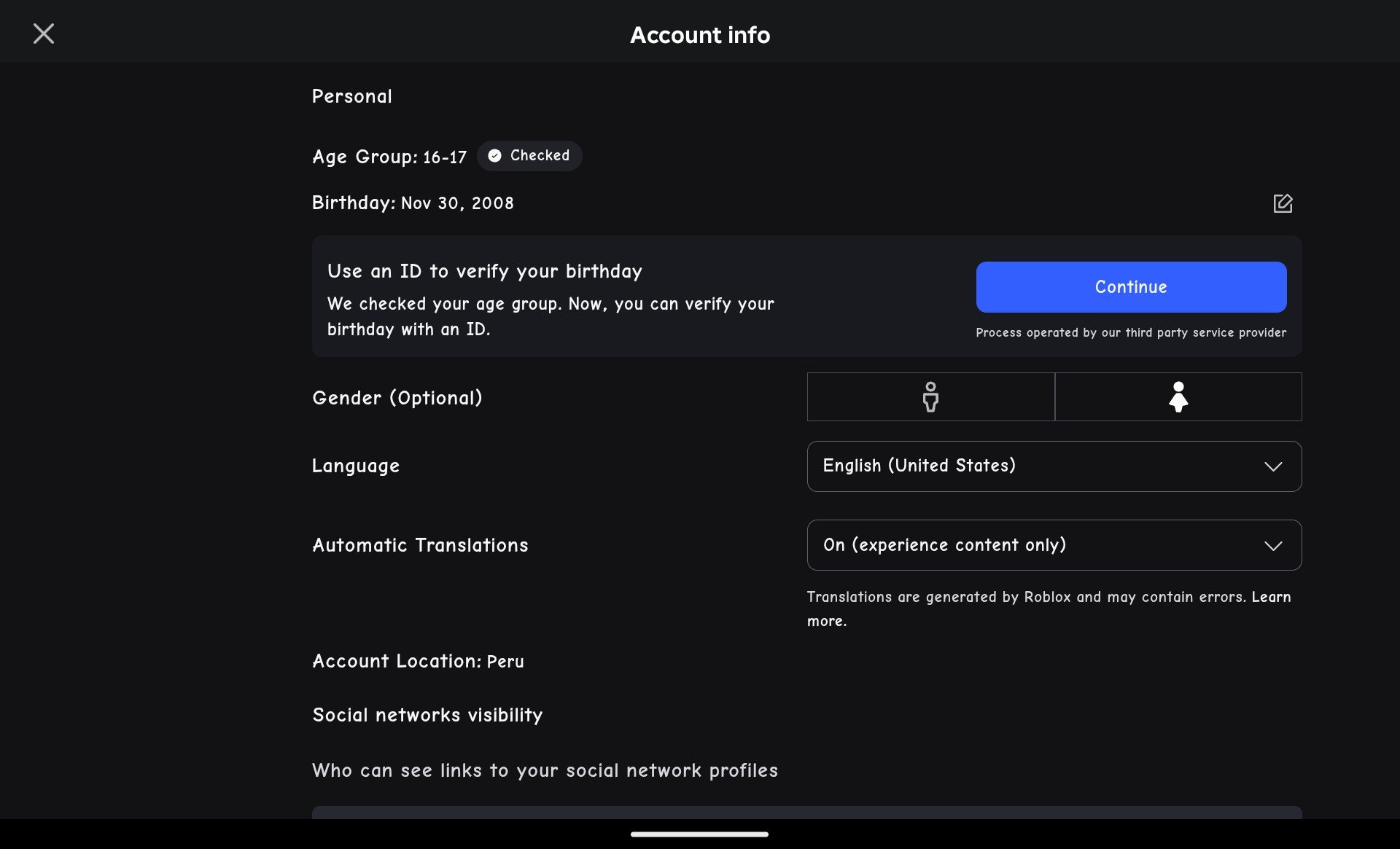Image resolution: width=1400 pixels, height=849 pixels.
Task: Tap the Personal section heading
Action: 352,96
